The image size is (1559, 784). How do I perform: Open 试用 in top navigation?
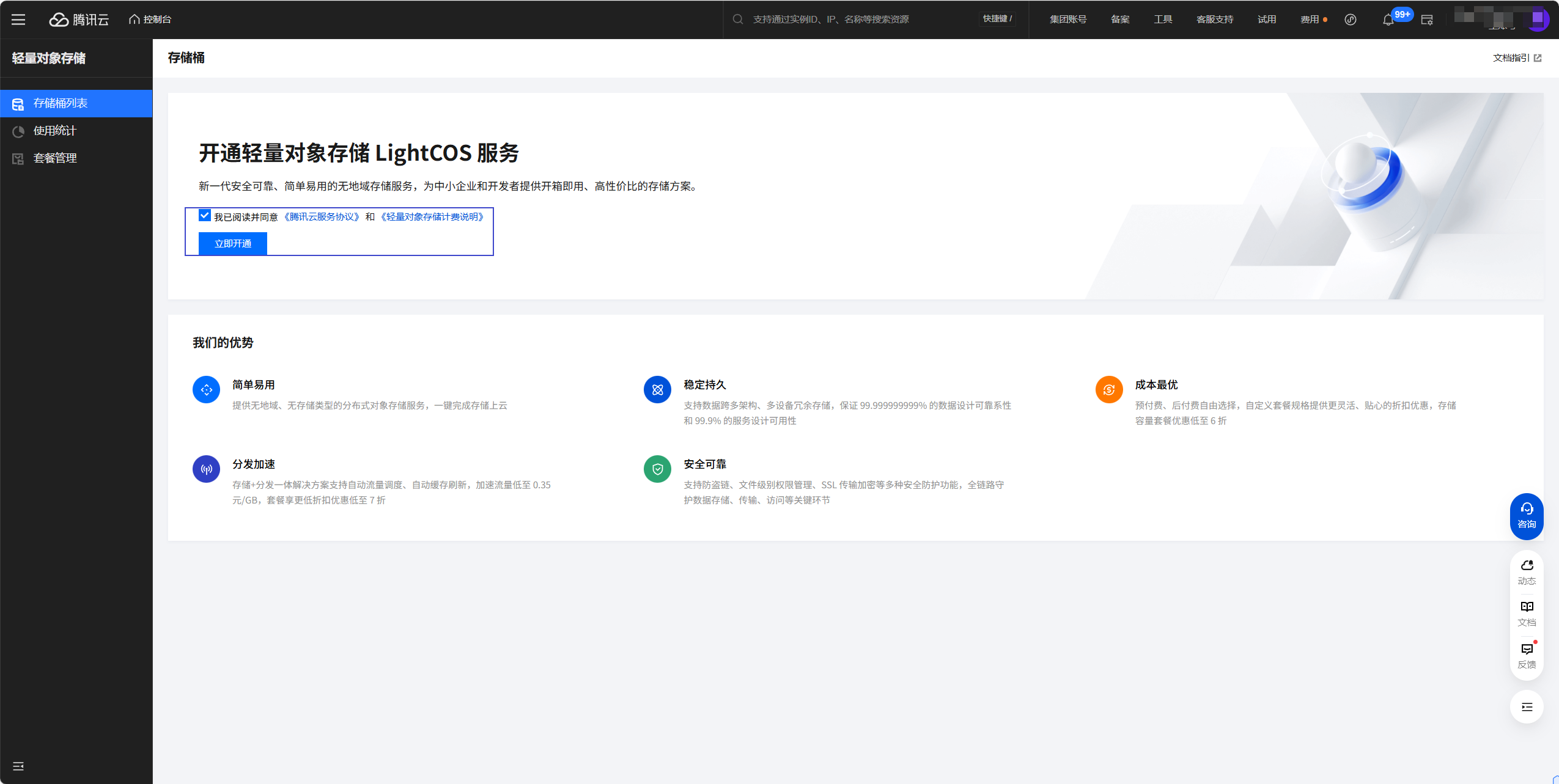click(x=1267, y=20)
